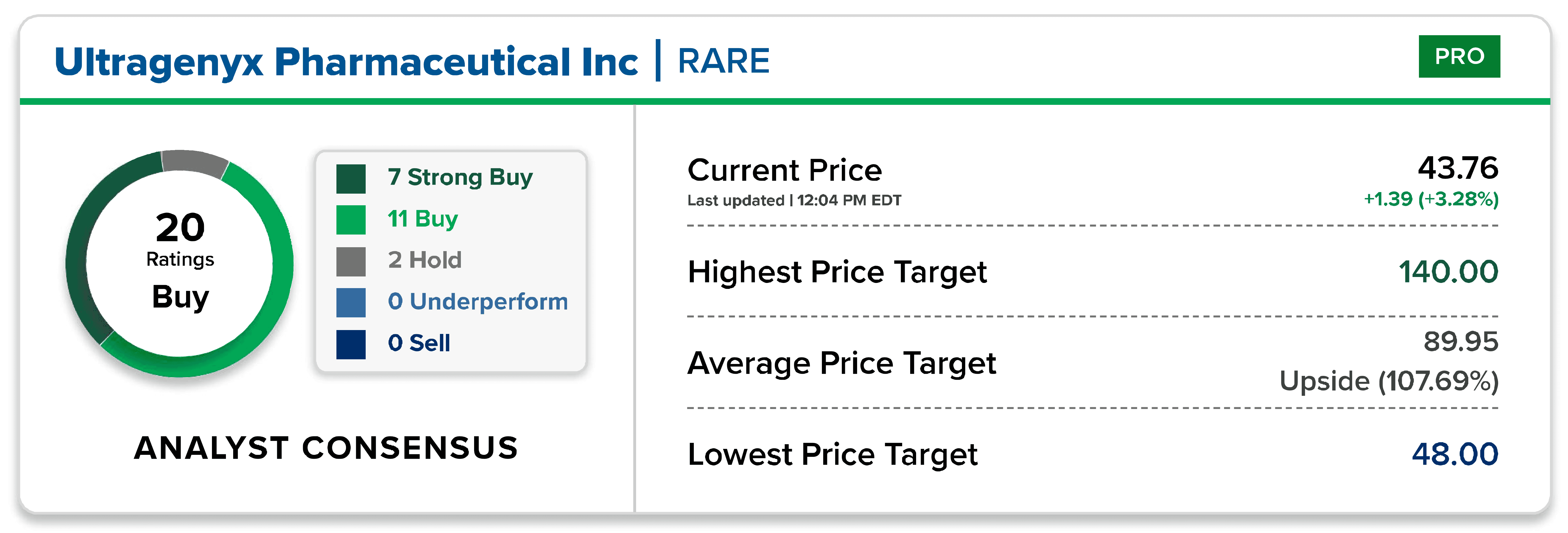Viewport: 1568px width, 533px height.
Task: Select the Buy green legend swatch
Action: [x=351, y=220]
